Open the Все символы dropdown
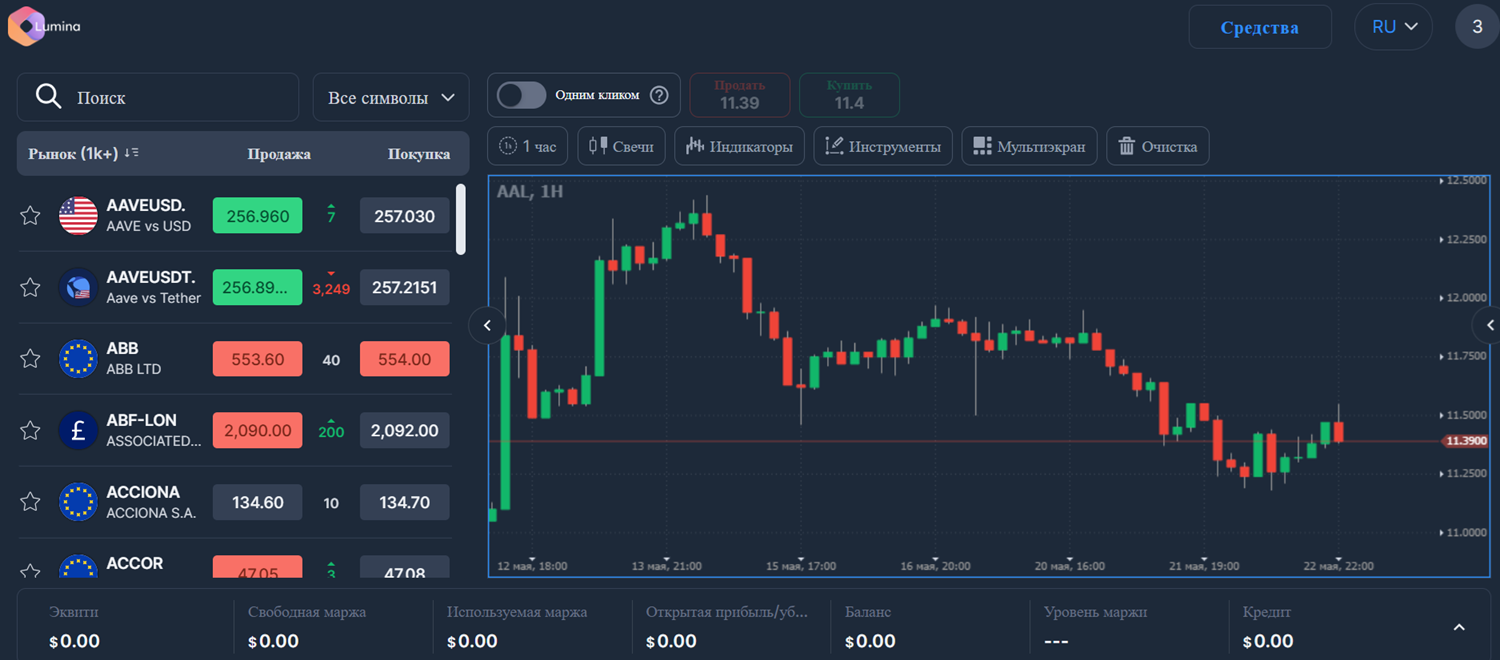1500x660 pixels. pyautogui.click(x=391, y=98)
